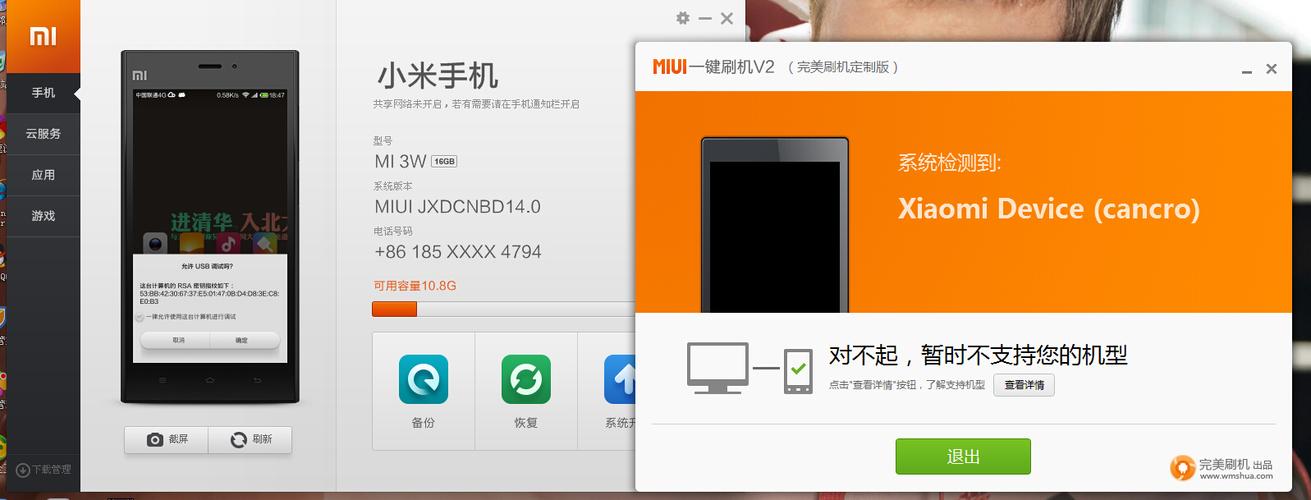Switch to the 云服务 tab

click(43, 134)
